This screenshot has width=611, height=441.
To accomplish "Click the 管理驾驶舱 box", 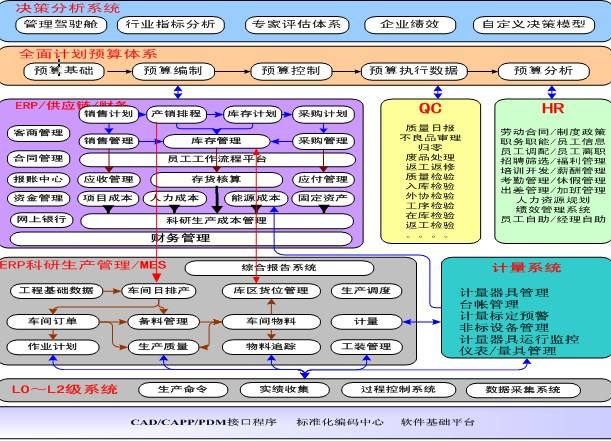I will click(x=60, y=22).
